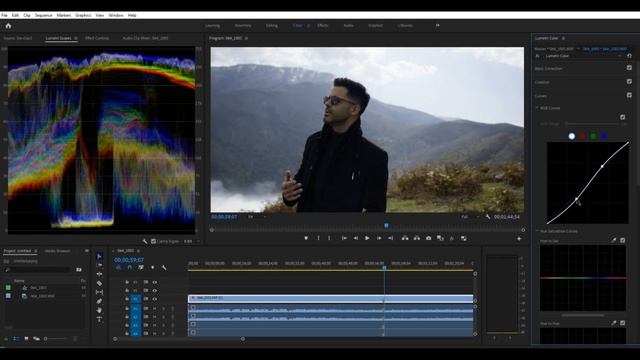The width and height of the screenshot is (640, 360).
Task: Switch Project panel to list view
Action: click(x=16, y=338)
